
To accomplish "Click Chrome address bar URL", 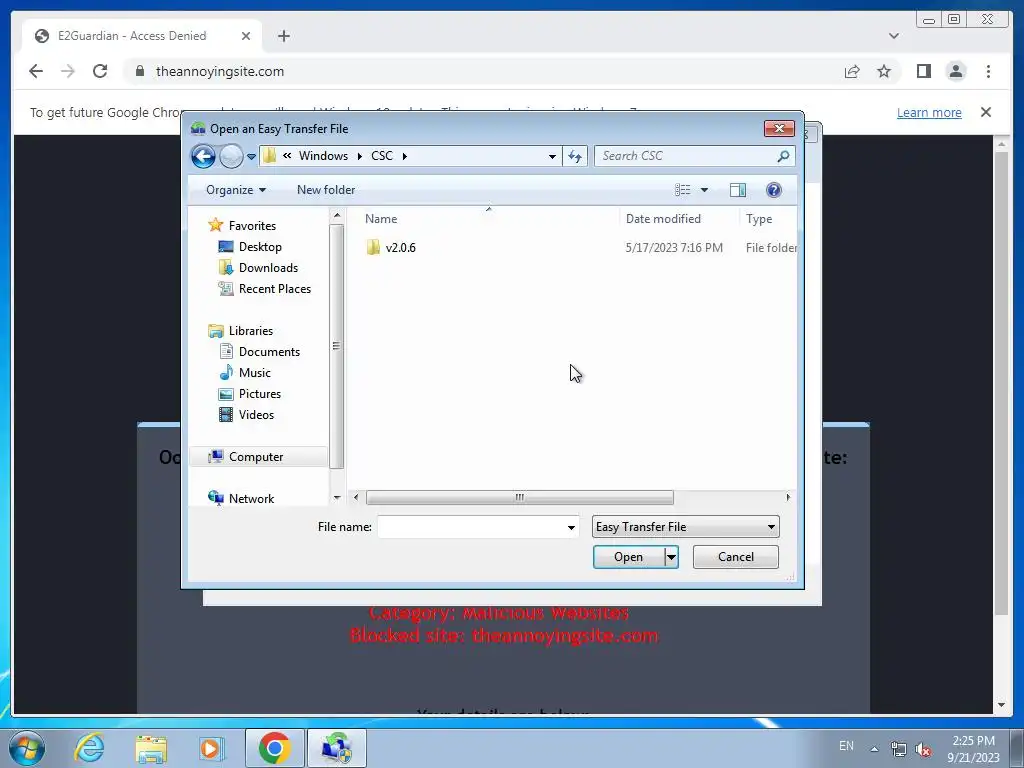I will (x=219, y=72).
